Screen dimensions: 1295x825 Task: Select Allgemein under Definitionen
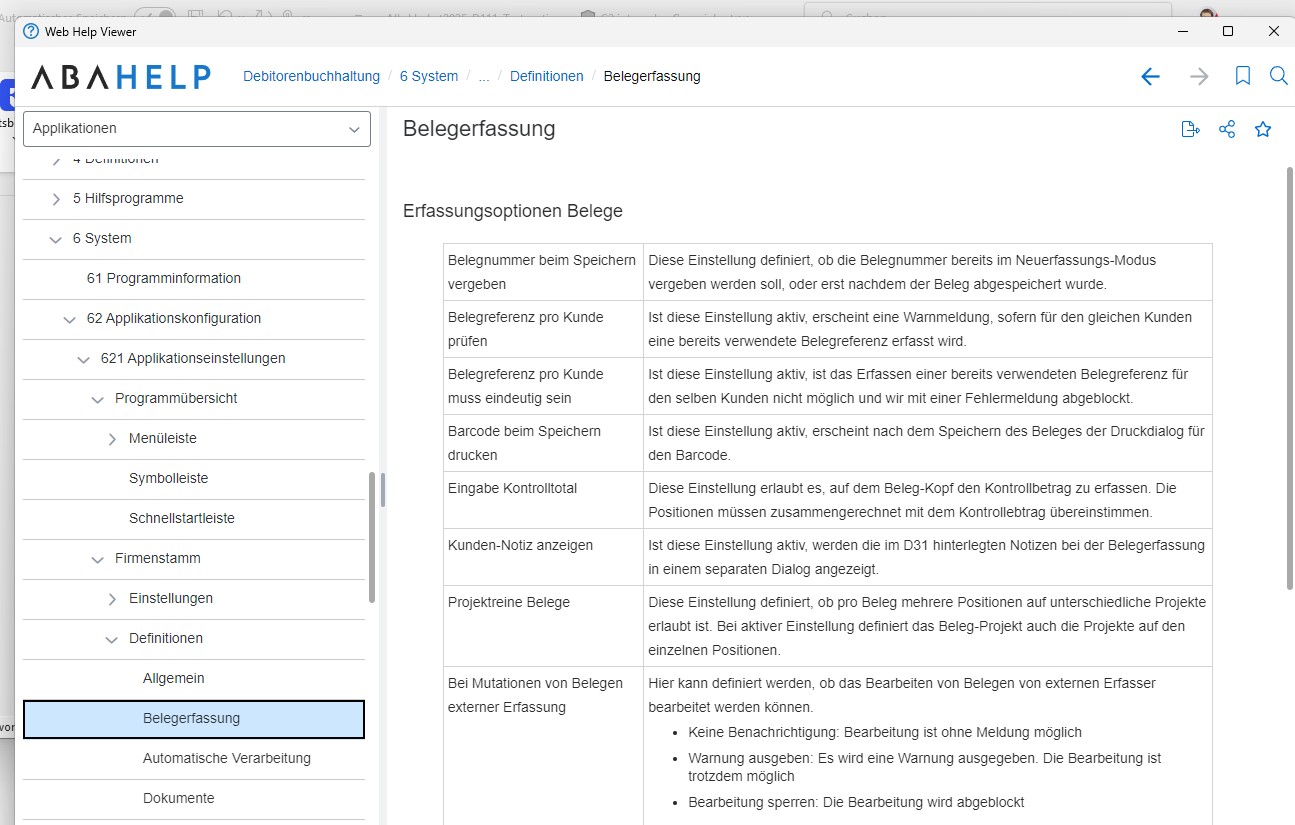[174, 678]
